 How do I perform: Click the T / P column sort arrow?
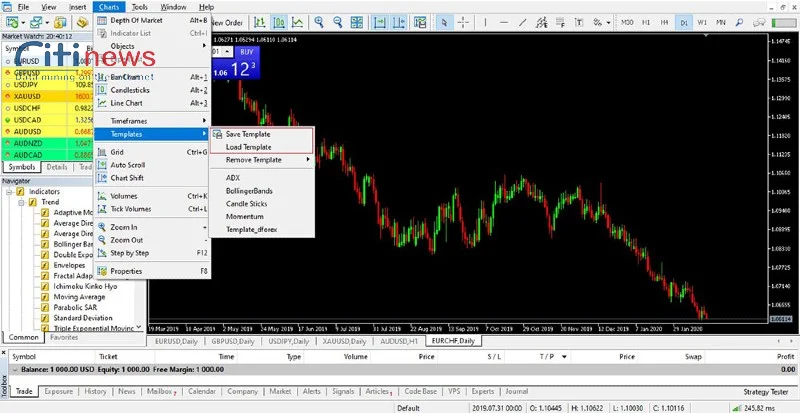[564, 357]
